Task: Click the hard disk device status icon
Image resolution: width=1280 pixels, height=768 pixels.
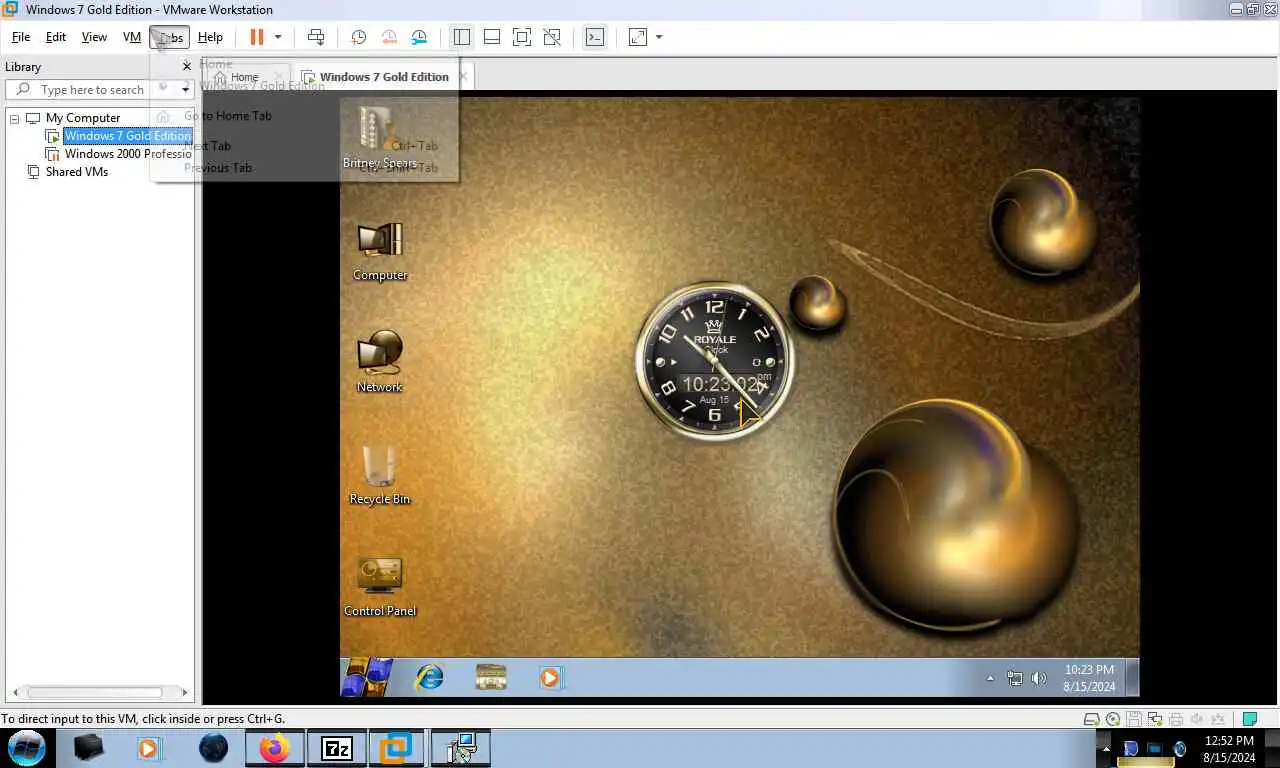Action: click(1092, 719)
